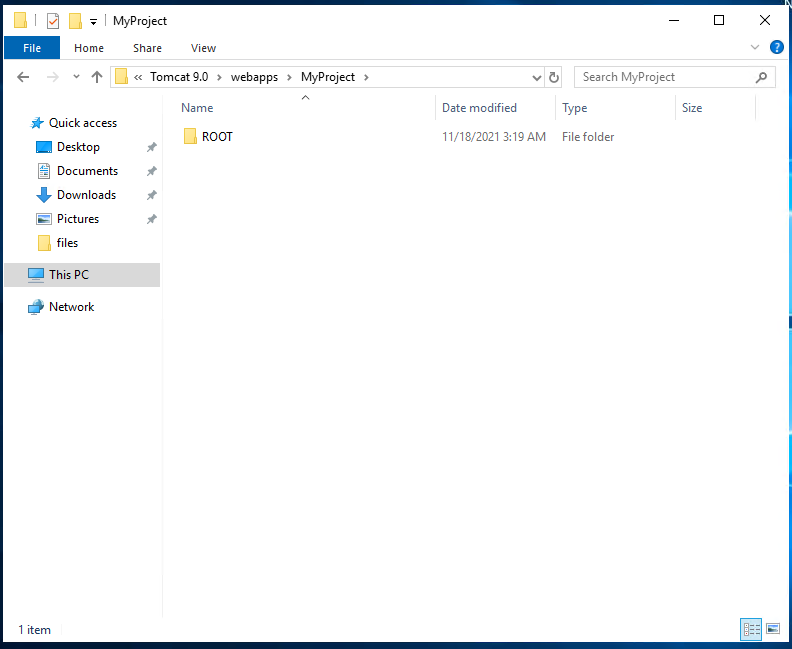This screenshot has height=649, width=792.
Task: Open Documents in the sidebar
Action: coord(87,171)
